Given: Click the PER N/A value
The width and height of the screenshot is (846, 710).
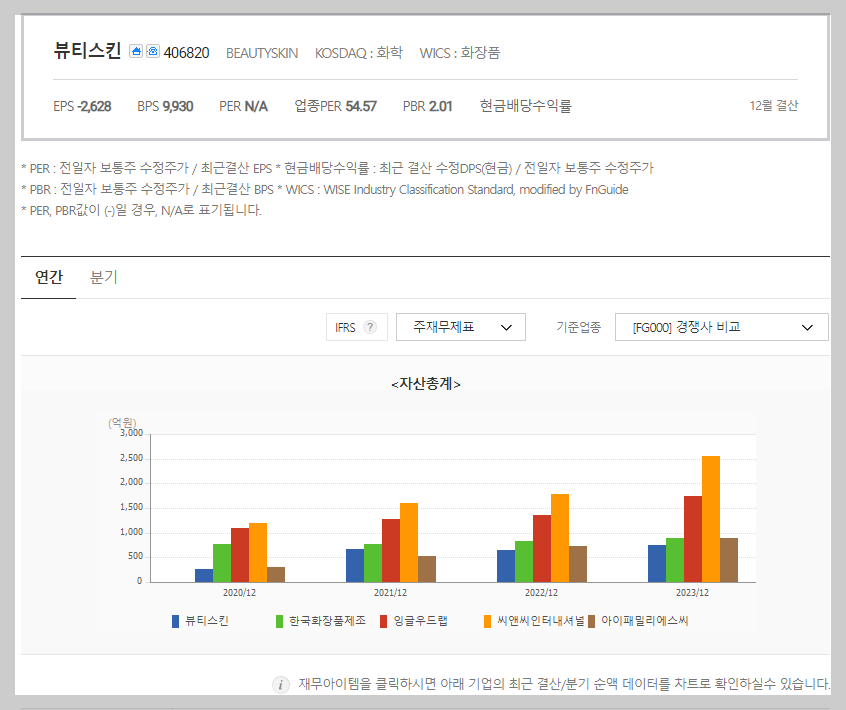Looking at the screenshot, I should (243, 106).
